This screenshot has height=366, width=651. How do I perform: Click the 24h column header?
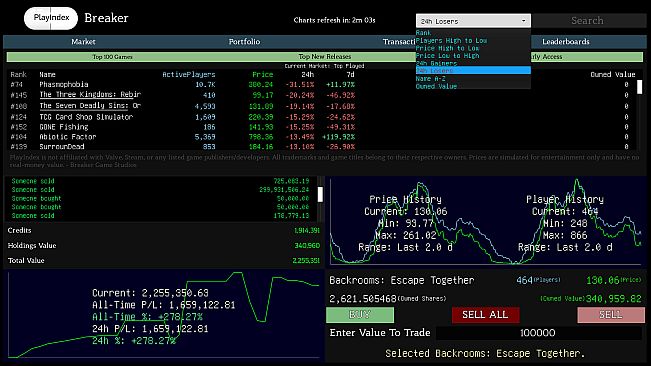click(x=307, y=75)
